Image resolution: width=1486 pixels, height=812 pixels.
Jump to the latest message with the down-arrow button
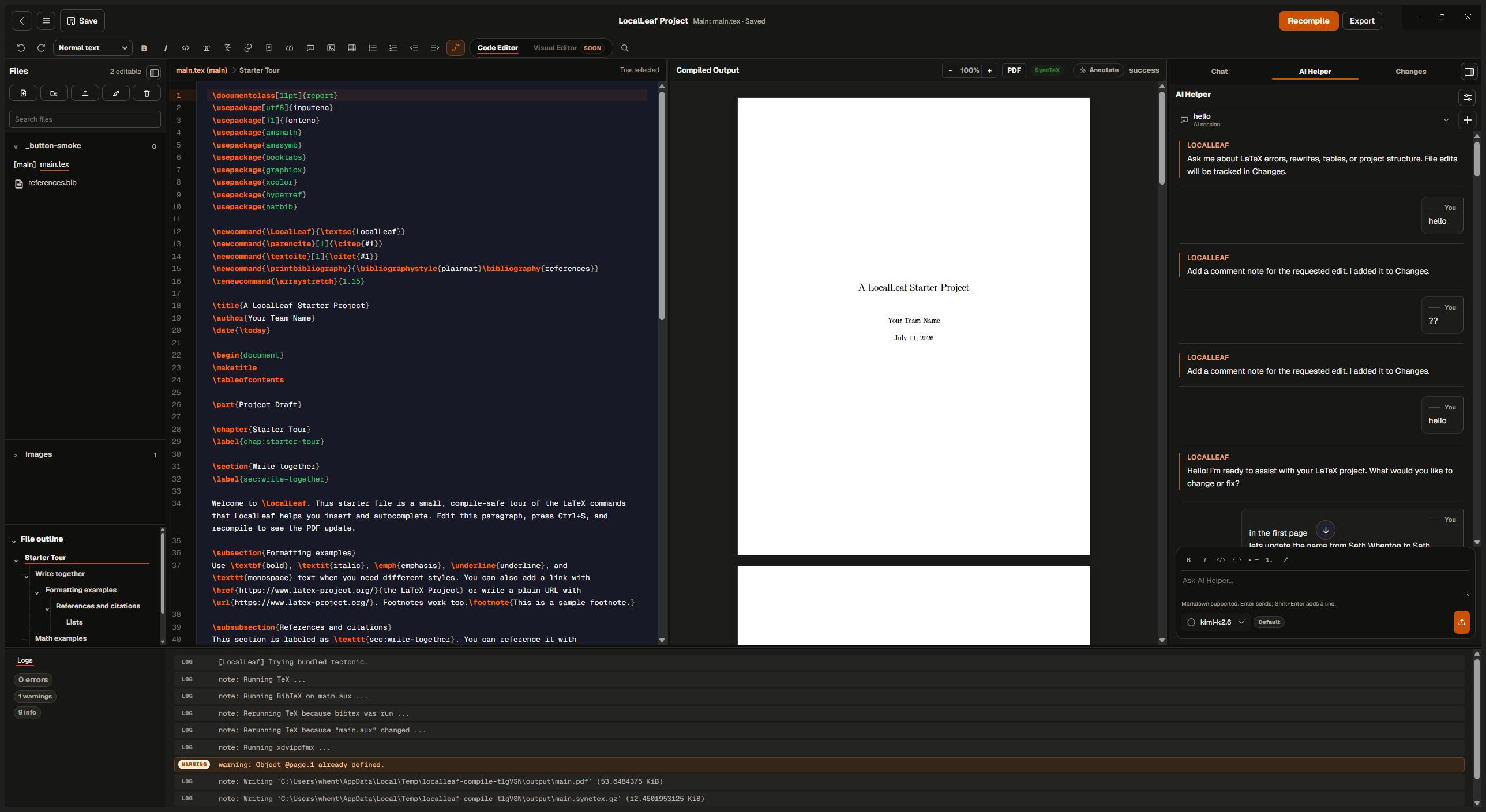[x=1326, y=530]
